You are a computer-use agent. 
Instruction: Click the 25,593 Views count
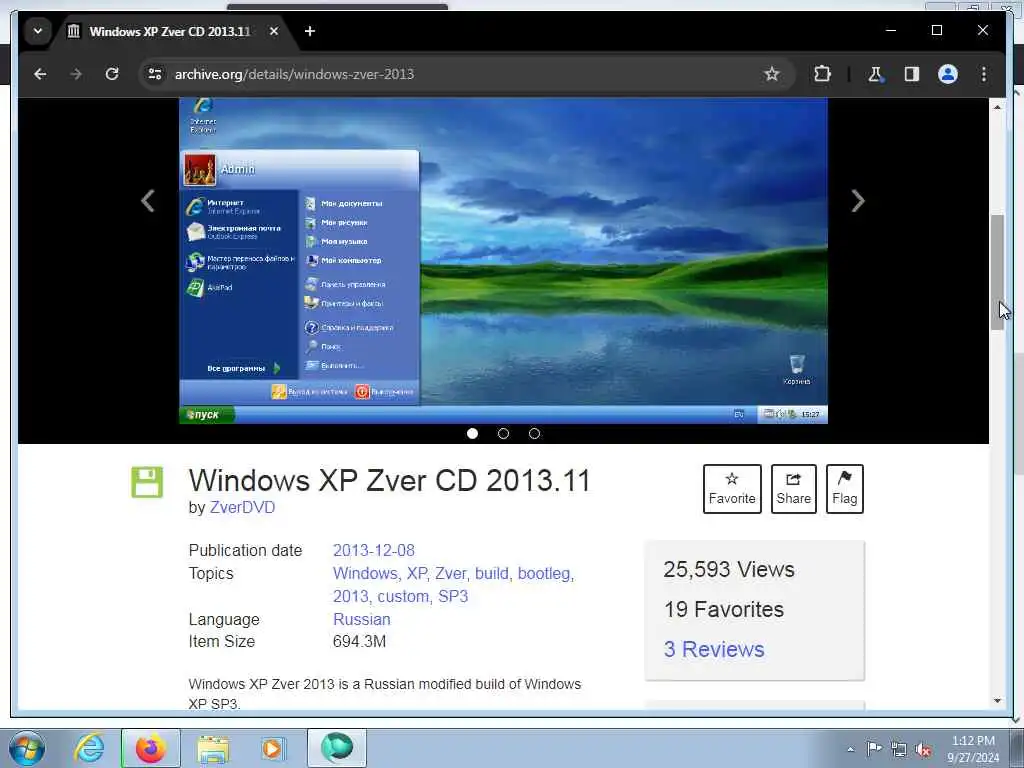[729, 569]
